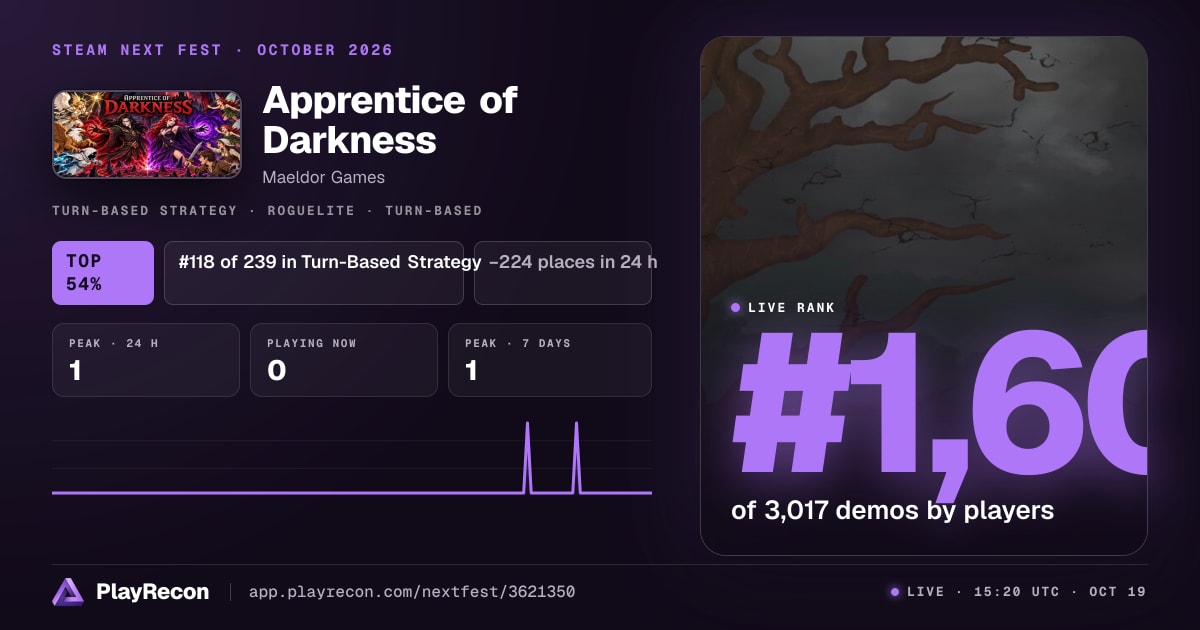The height and width of the screenshot is (630, 1200).
Task: Select the #118 of 239 in Turn-Based Strategy box
Action: tap(314, 272)
